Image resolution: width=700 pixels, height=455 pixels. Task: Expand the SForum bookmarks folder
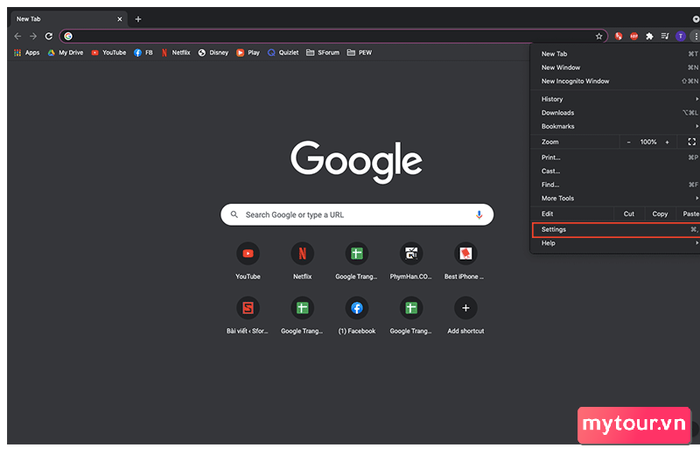[x=323, y=53]
